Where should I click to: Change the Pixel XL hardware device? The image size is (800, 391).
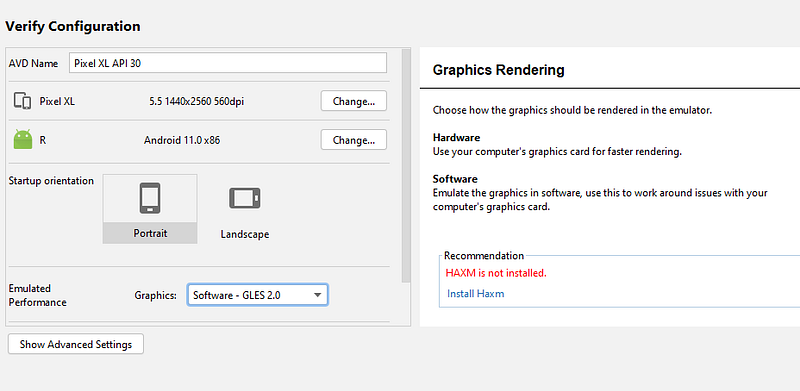coord(354,101)
